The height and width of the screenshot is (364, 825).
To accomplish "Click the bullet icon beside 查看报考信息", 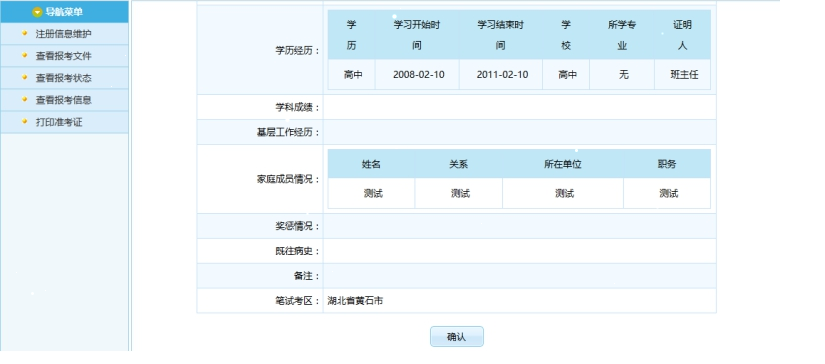I will (x=25, y=99).
